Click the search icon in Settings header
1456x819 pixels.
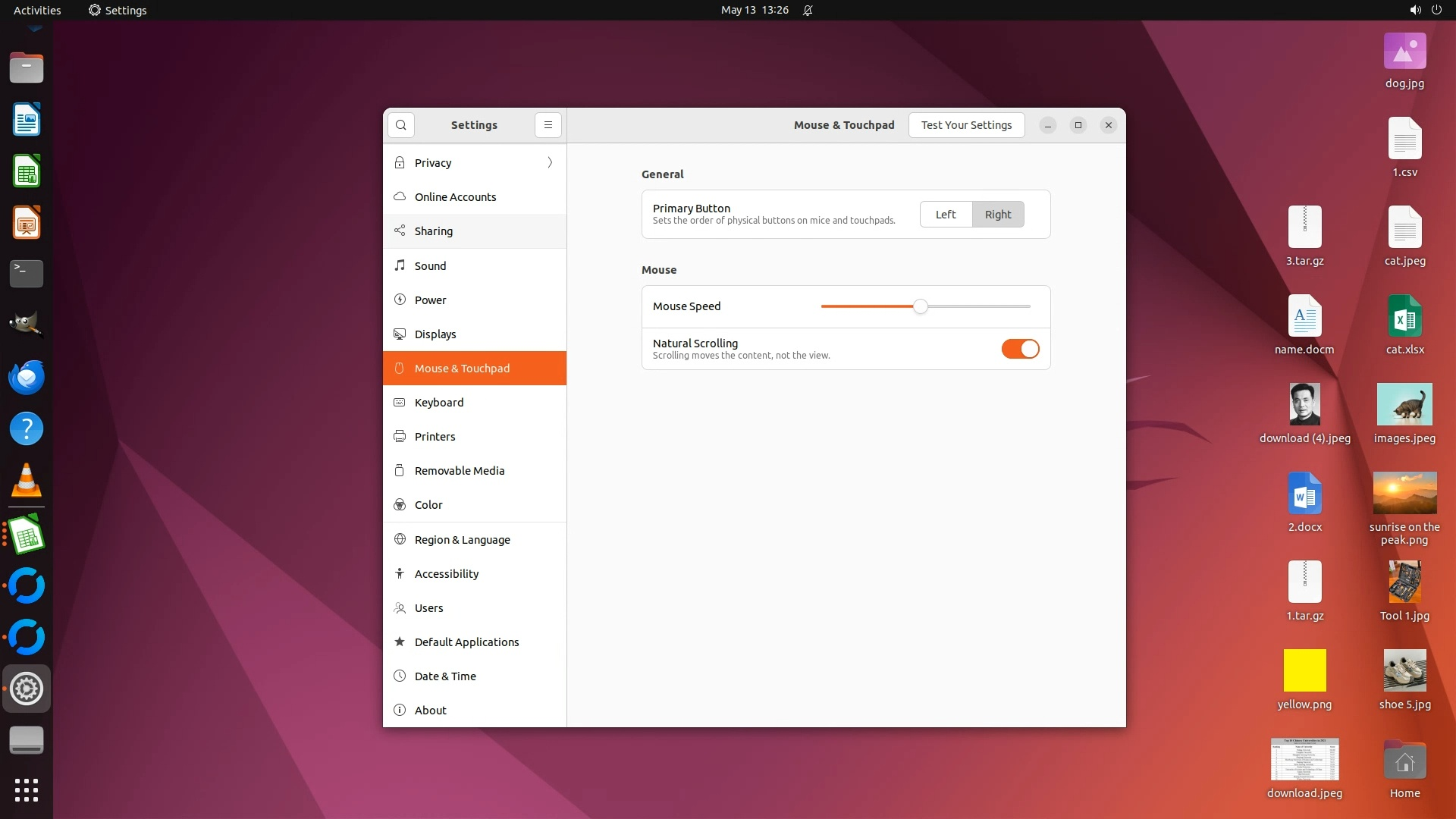pyautogui.click(x=401, y=125)
